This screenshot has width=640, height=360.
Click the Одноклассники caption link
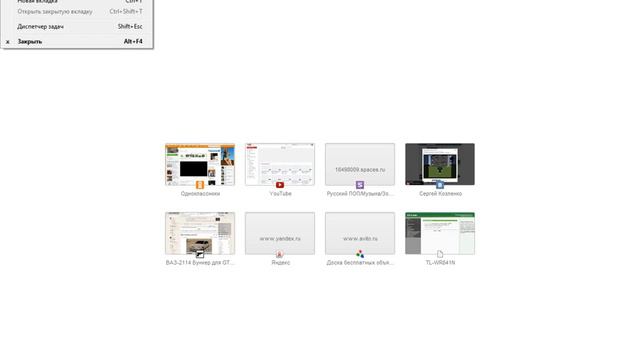(200, 194)
